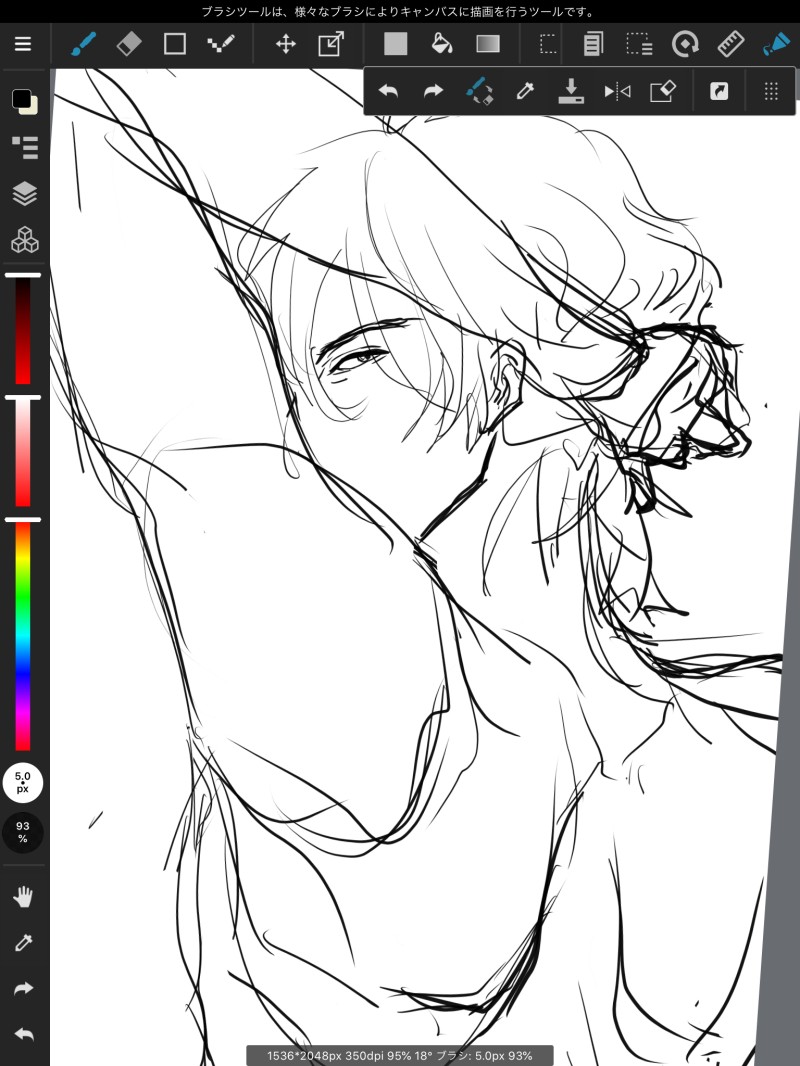Adjust the dark red brightness slider
Screen dimensions: 800x1066
(x=23, y=330)
